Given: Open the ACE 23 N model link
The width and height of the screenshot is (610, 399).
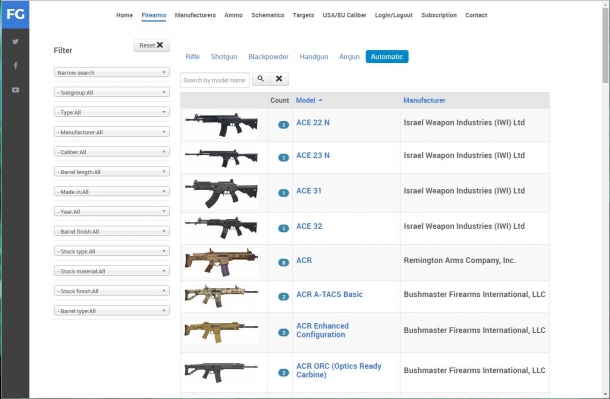Looking at the screenshot, I should 313,155.
